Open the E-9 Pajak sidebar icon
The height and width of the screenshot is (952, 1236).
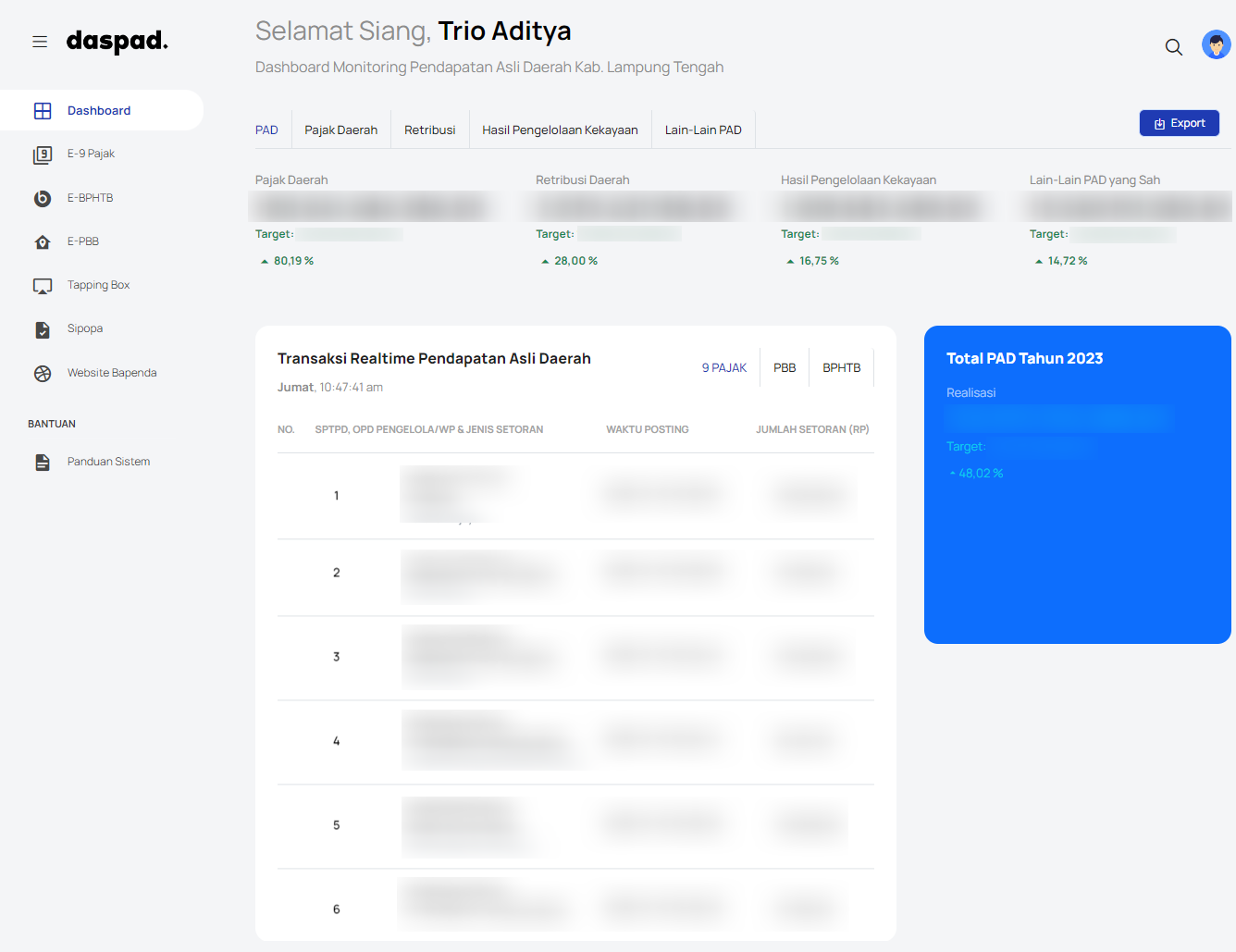(x=43, y=155)
